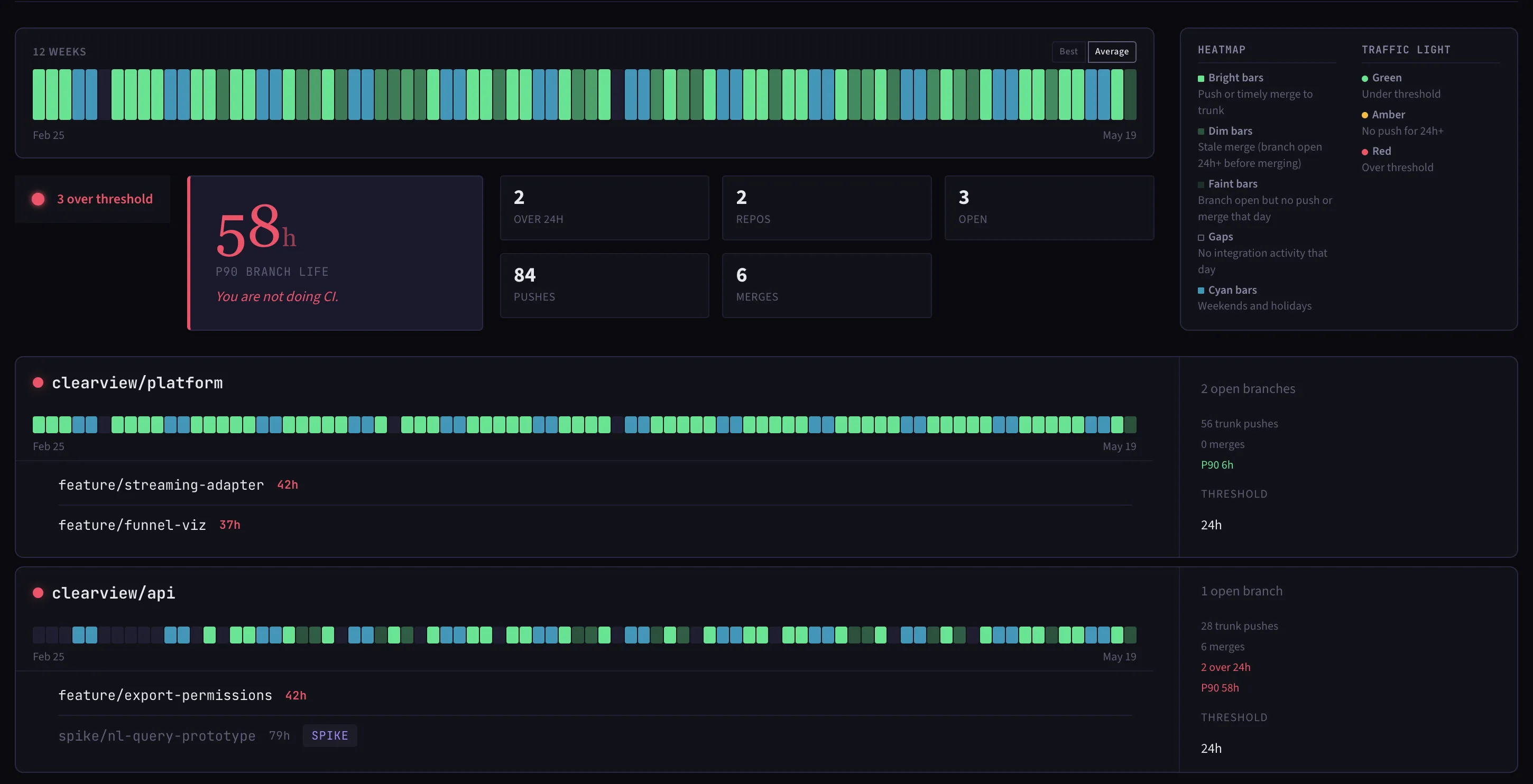This screenshot has width=1533, height=784.
Task: Click the 1 open branch text
Action: click(x=1241, y=591)
